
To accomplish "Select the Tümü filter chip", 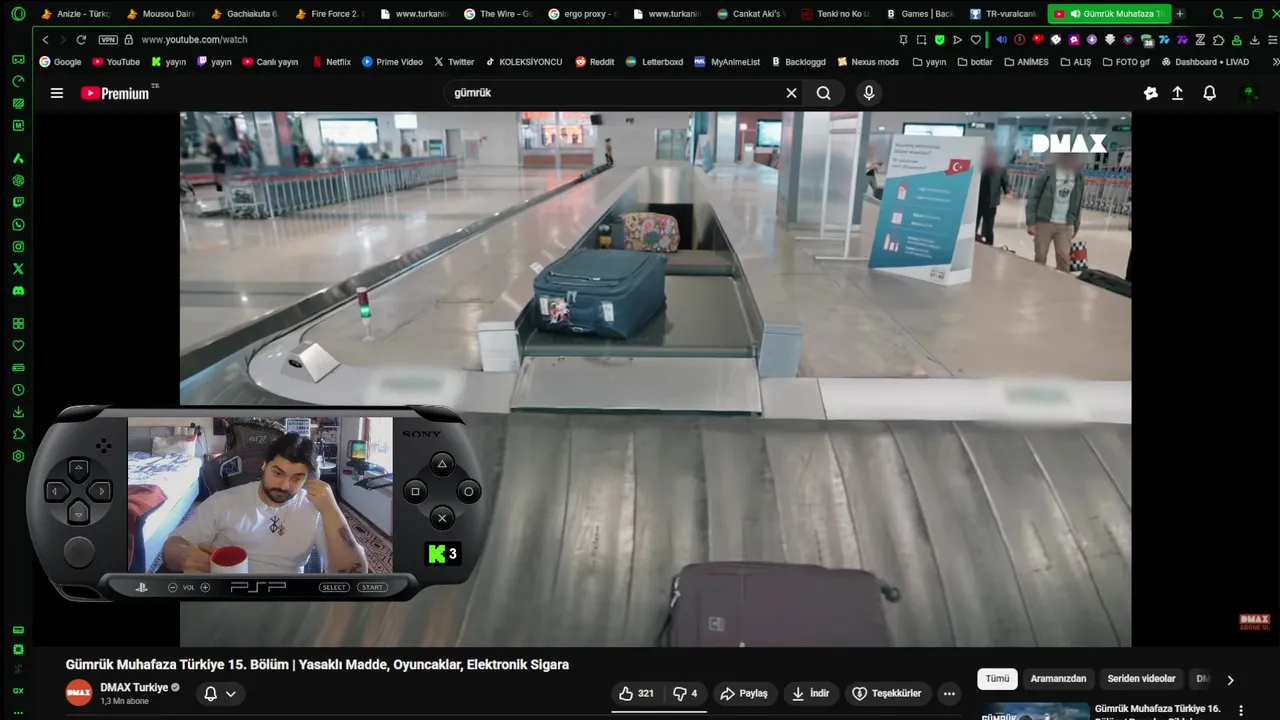I will point(997,679).
